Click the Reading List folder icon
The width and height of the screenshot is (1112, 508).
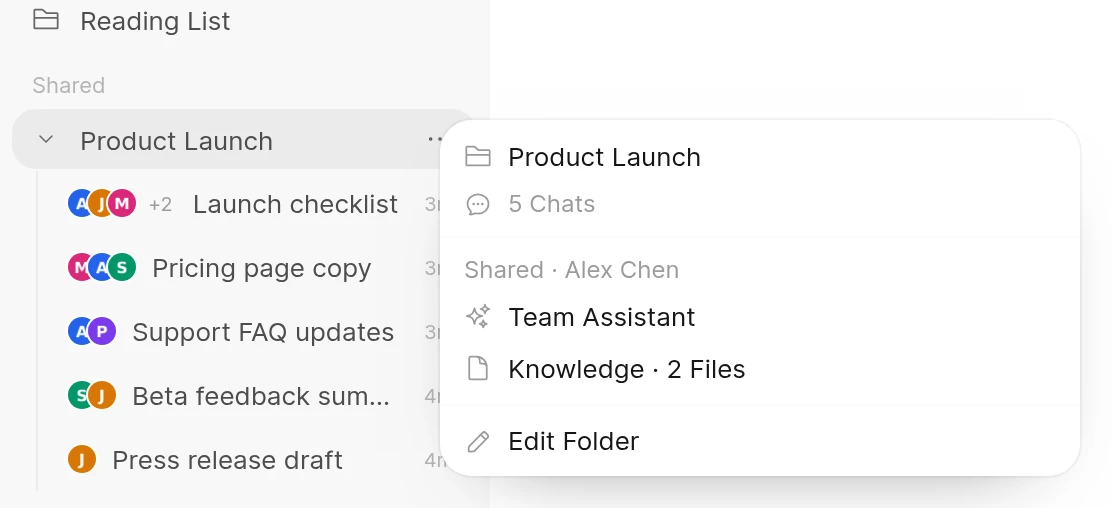(46, 19)
